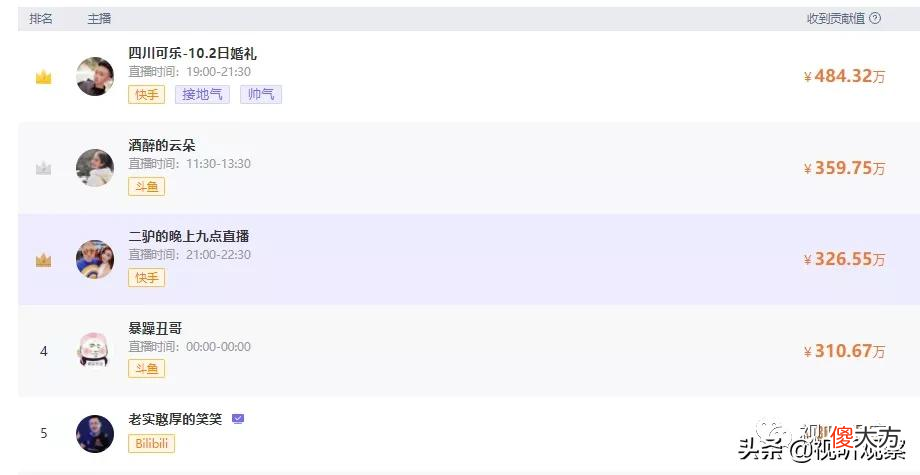Click broadcast time 00:00-00:00
Screen dimensions: 920x475
pos(218,347)
